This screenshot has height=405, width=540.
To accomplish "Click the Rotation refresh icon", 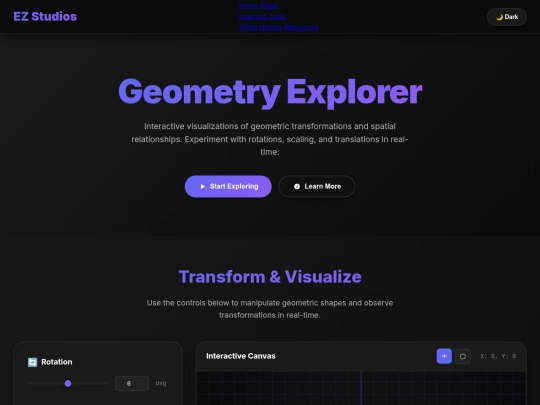I will tap(32, 362).
